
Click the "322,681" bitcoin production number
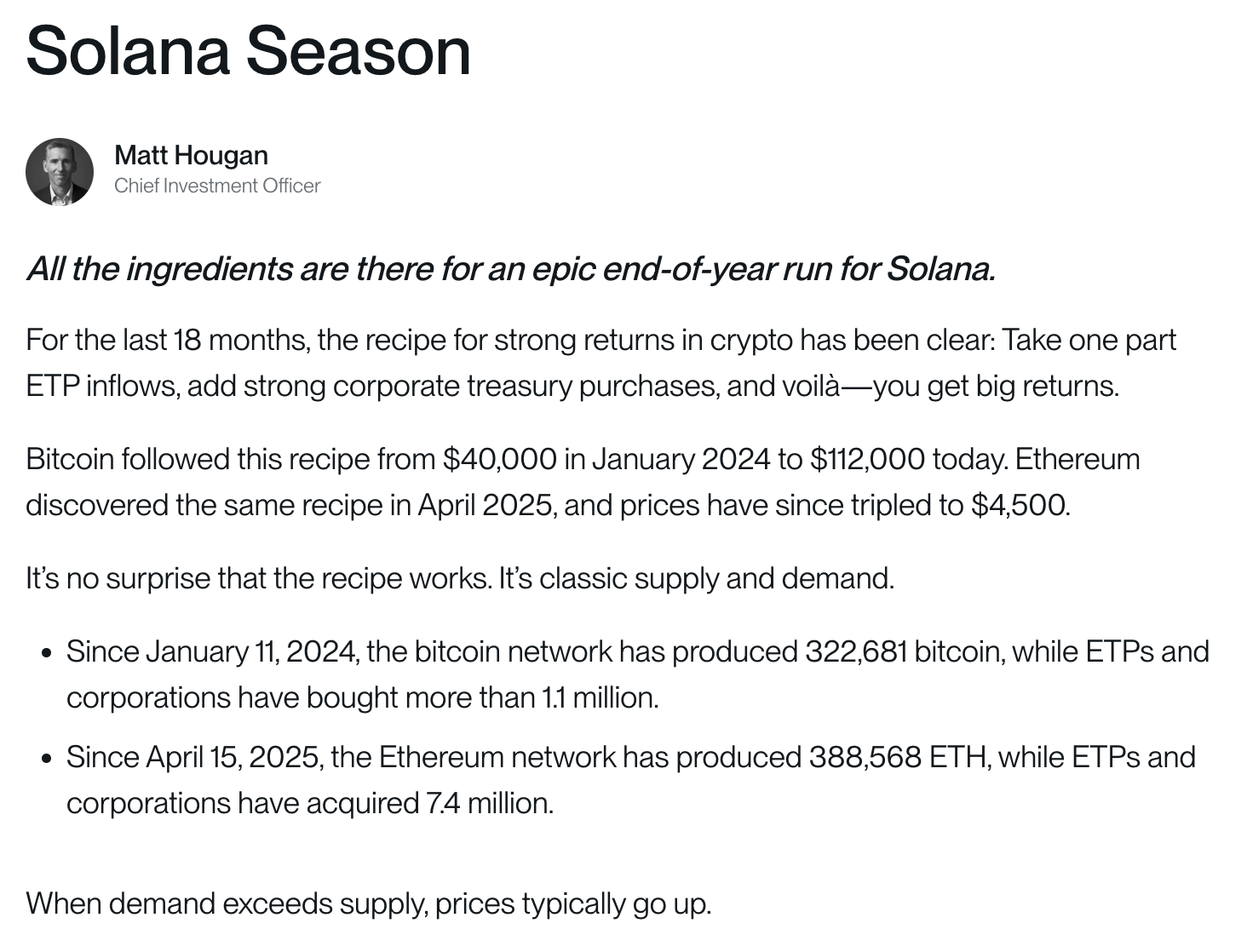point(856,652)
